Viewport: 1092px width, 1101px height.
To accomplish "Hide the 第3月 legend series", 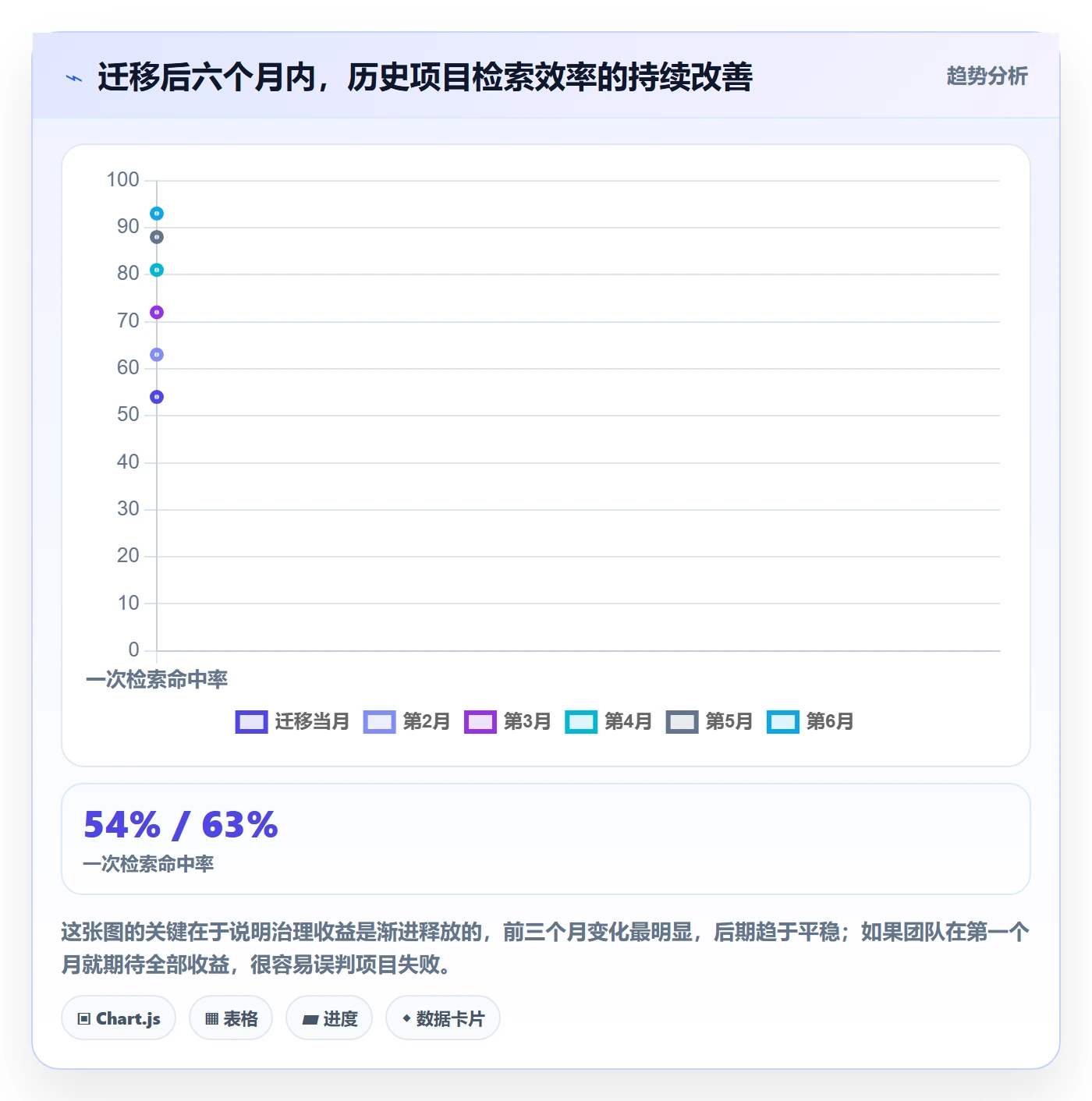I will point(507,721).
